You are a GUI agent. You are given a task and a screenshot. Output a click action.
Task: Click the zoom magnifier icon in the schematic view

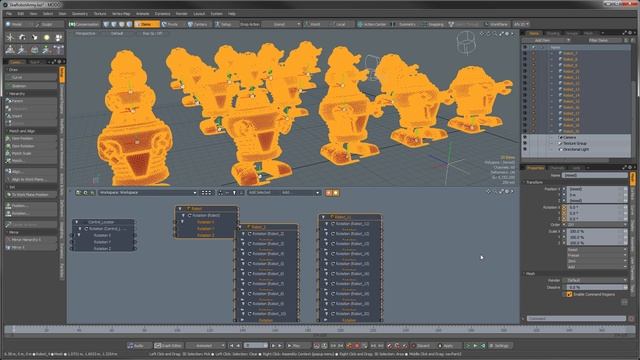coord(495,191)
